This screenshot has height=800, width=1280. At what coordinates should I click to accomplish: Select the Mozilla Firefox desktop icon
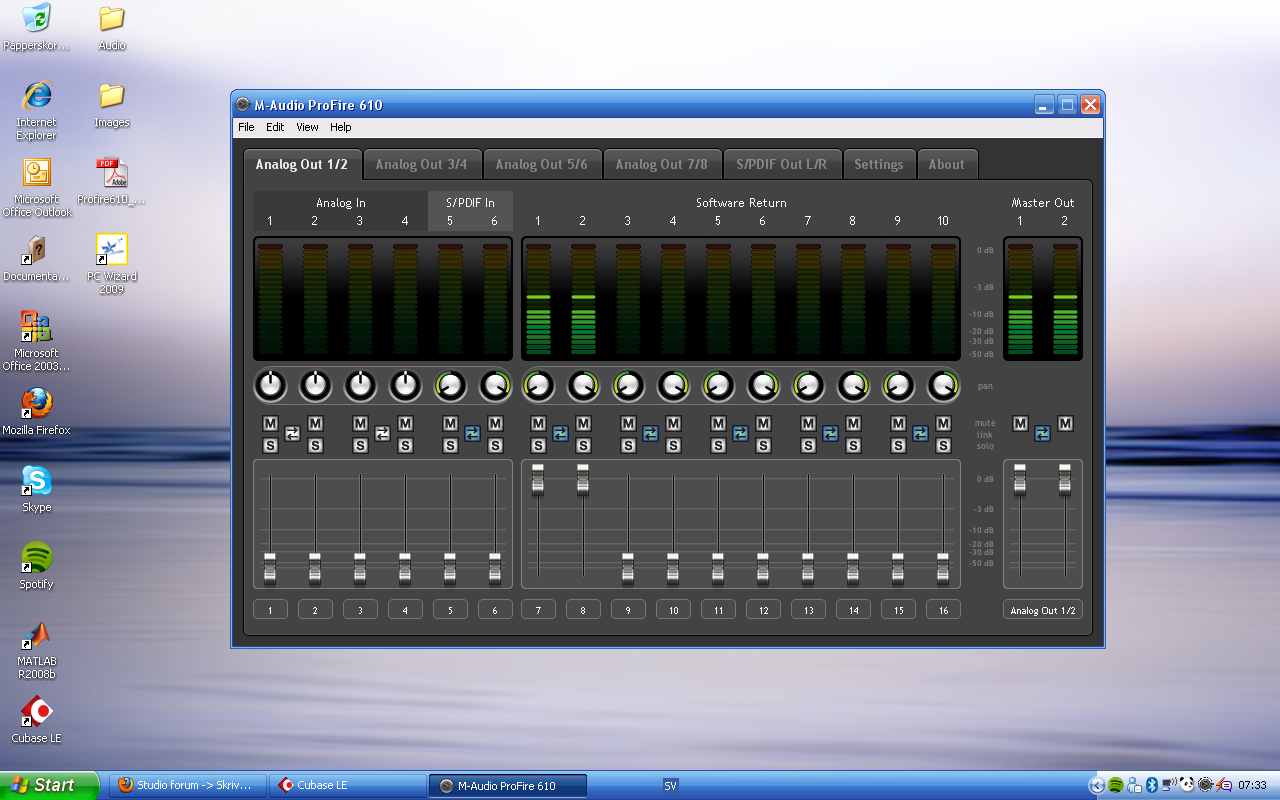point(37,411)
